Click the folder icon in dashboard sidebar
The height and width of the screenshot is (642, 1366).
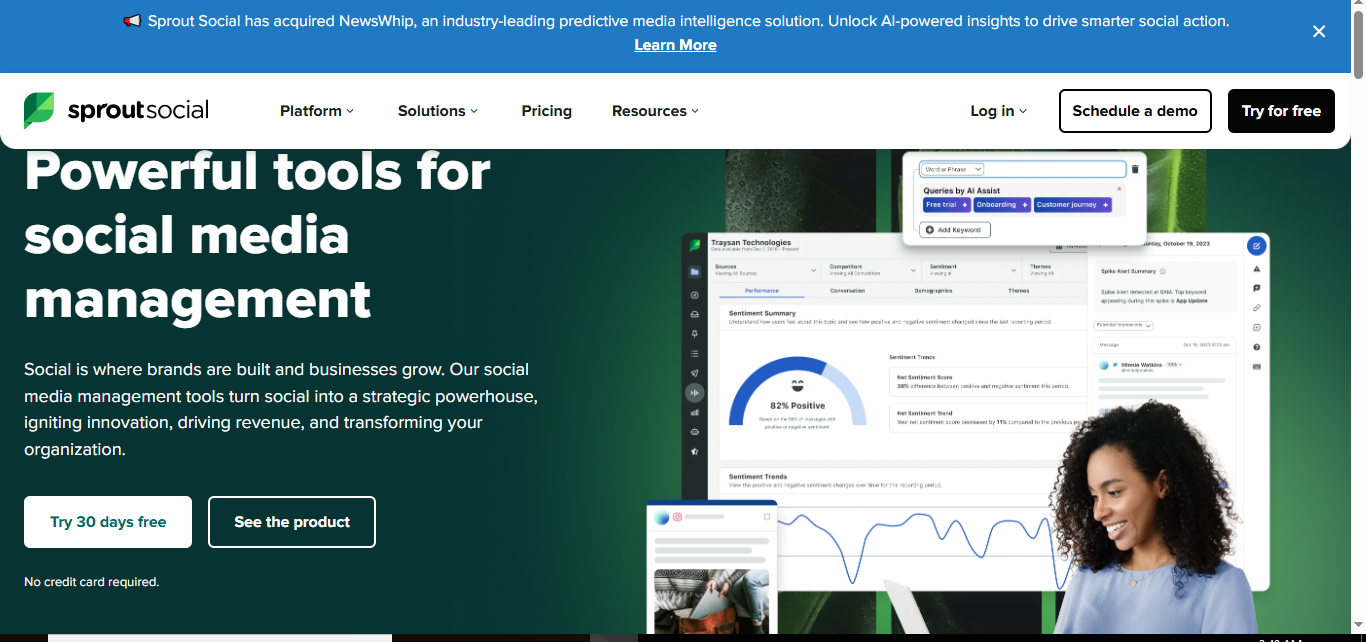tap(695, 272)
